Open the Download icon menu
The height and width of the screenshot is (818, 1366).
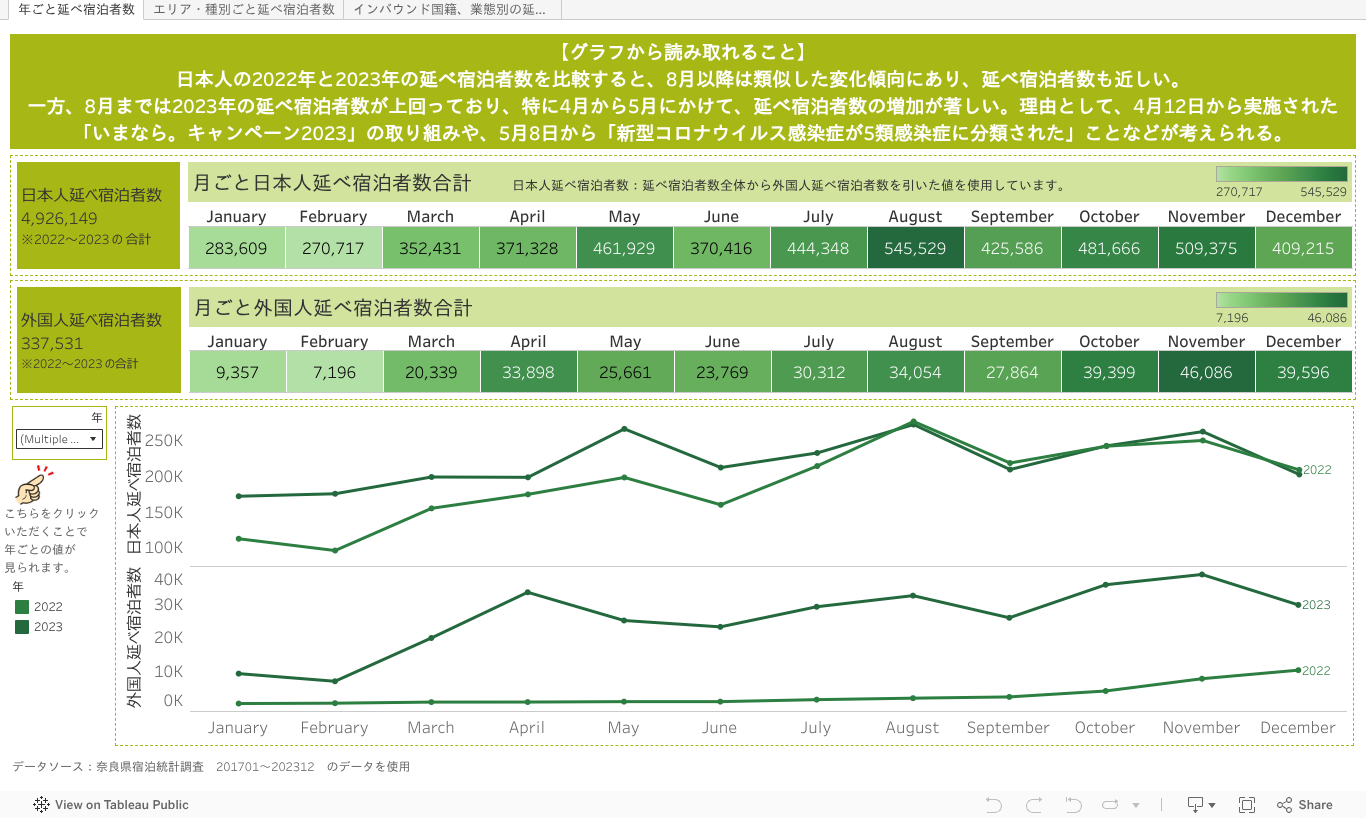(1200, 805)
